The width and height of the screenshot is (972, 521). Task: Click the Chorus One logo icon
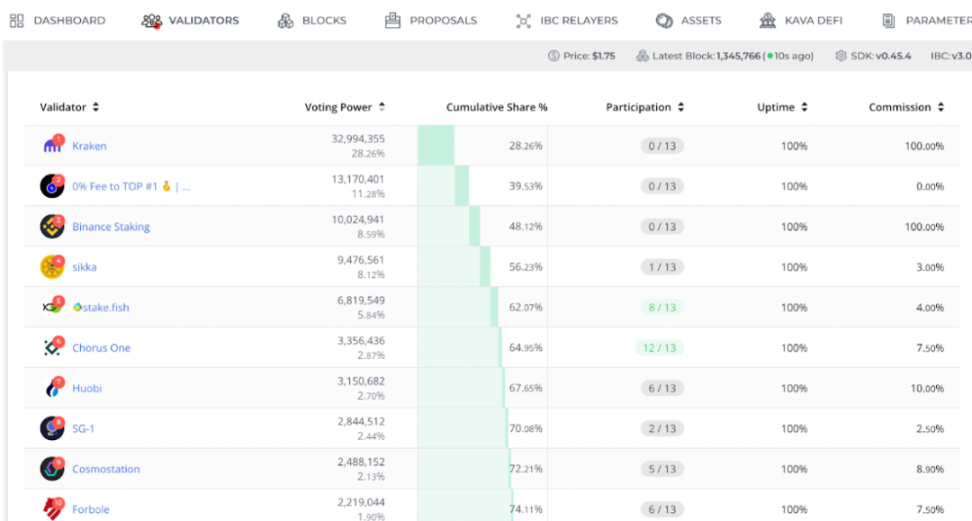pyautogui.click(x=52, y=348)
